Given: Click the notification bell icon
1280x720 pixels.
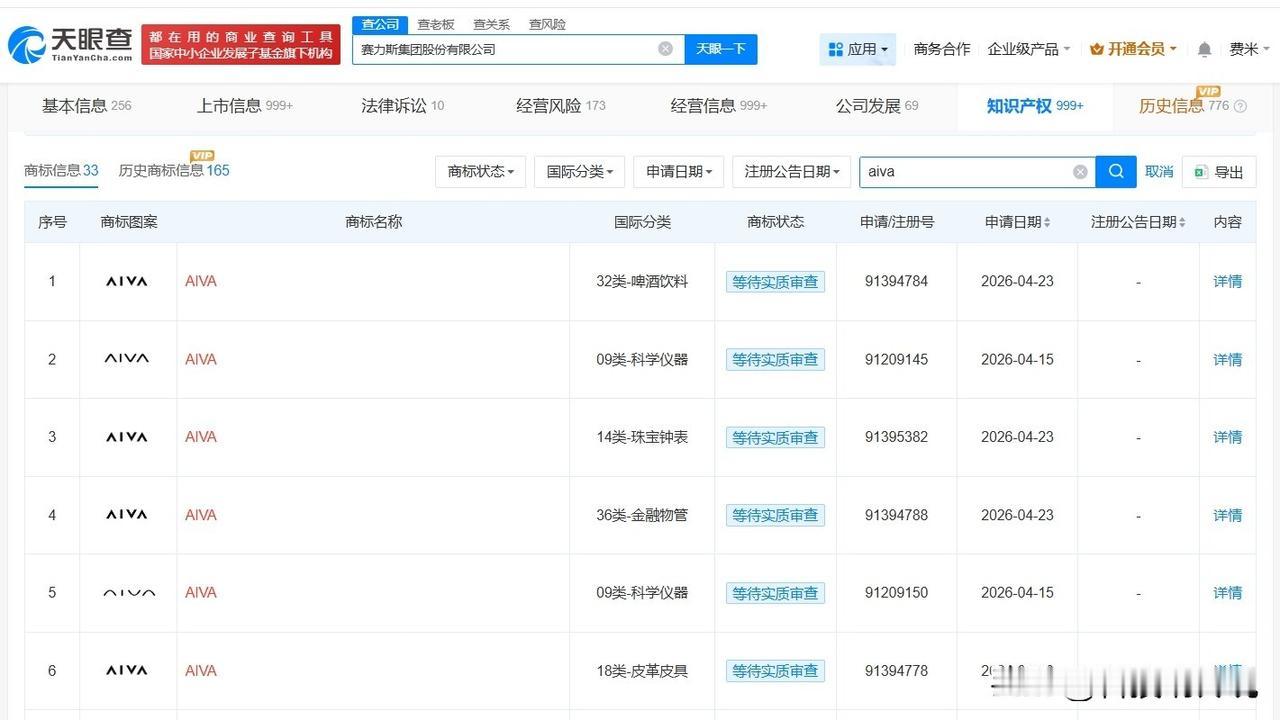Looking at the screenshot, I should pos(1204,49).
